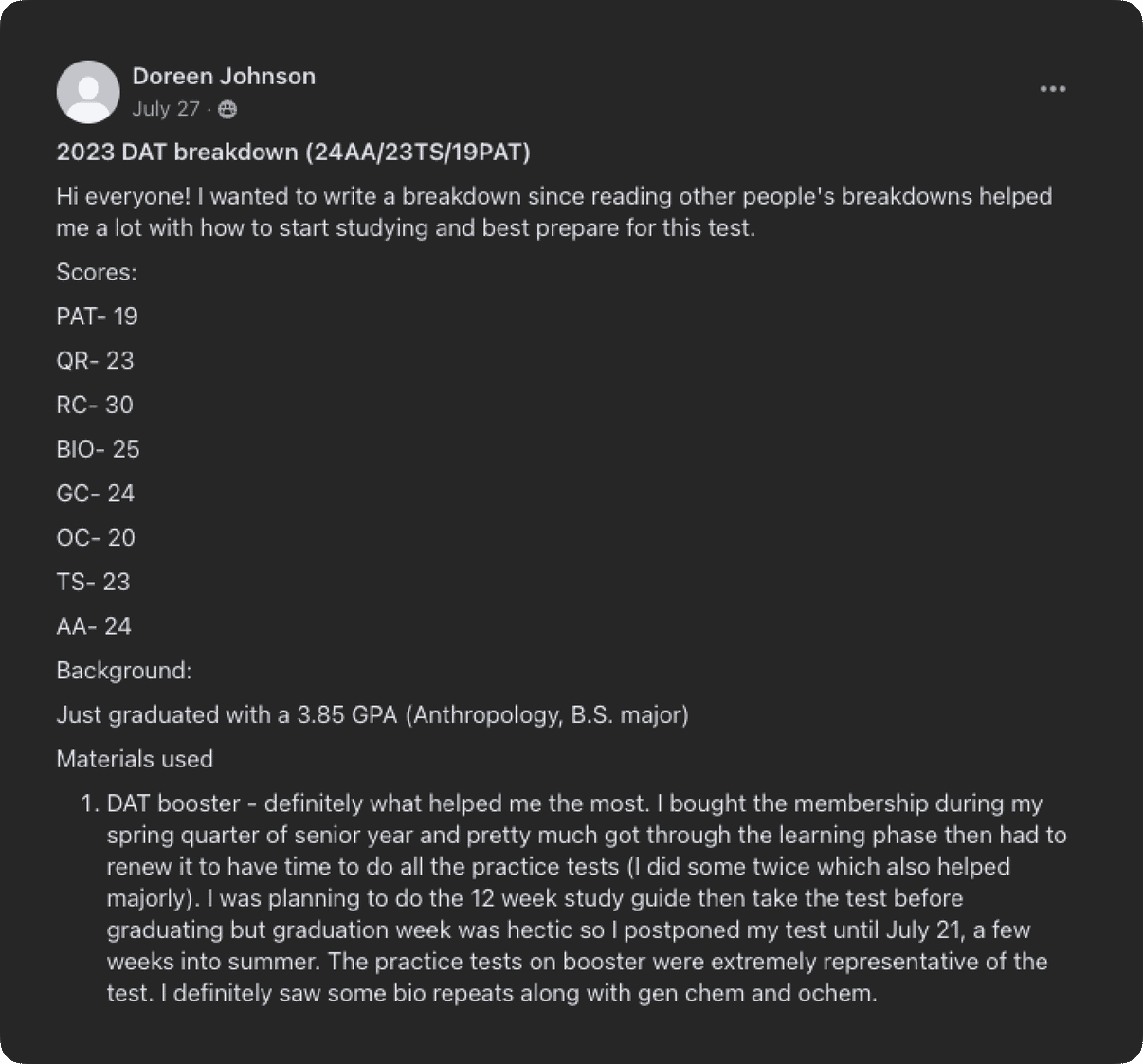Click the Background heading
Image resolution: width=1143 pixels, height=1064 pixels.
(x=125, y=671)
